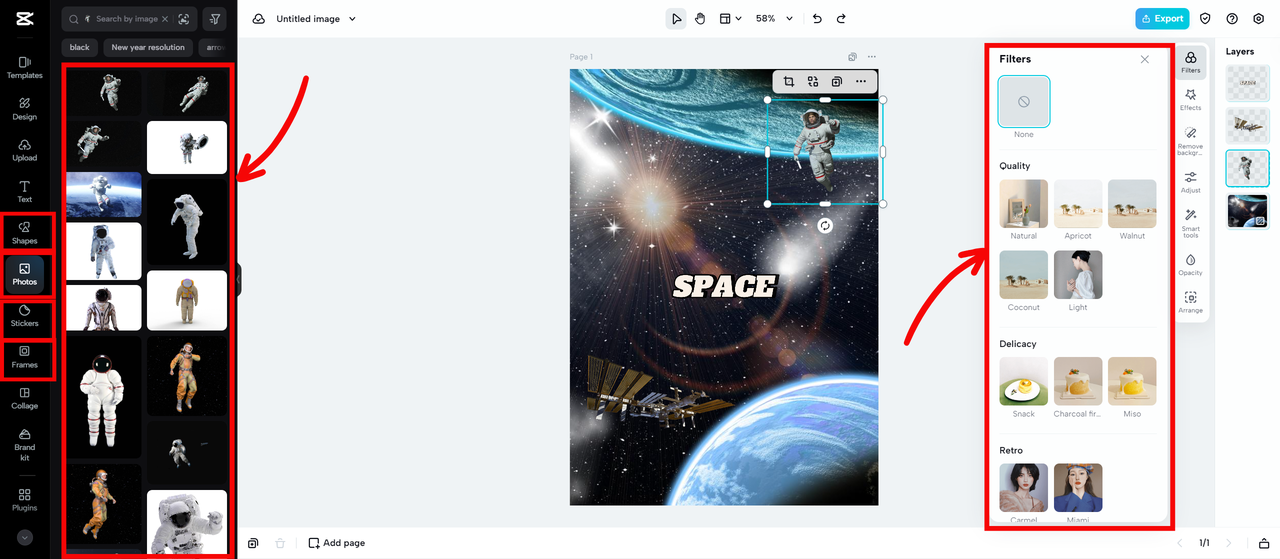1280x559 pixels.
Task: Apply the Snack filter
Action: point(1024,381)
